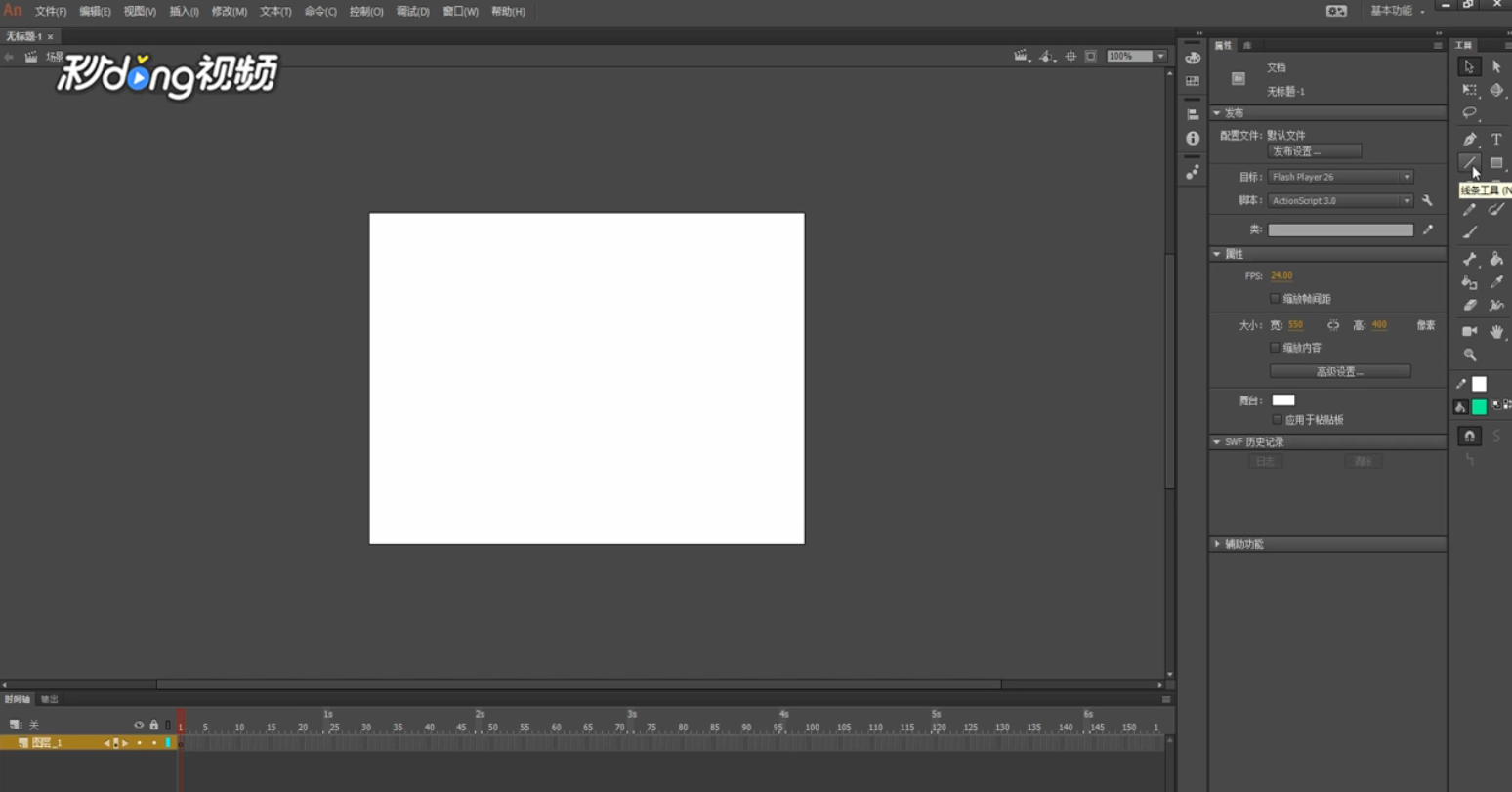
Task: Click the 发布设置... button
Action: tap(1314, 151)
